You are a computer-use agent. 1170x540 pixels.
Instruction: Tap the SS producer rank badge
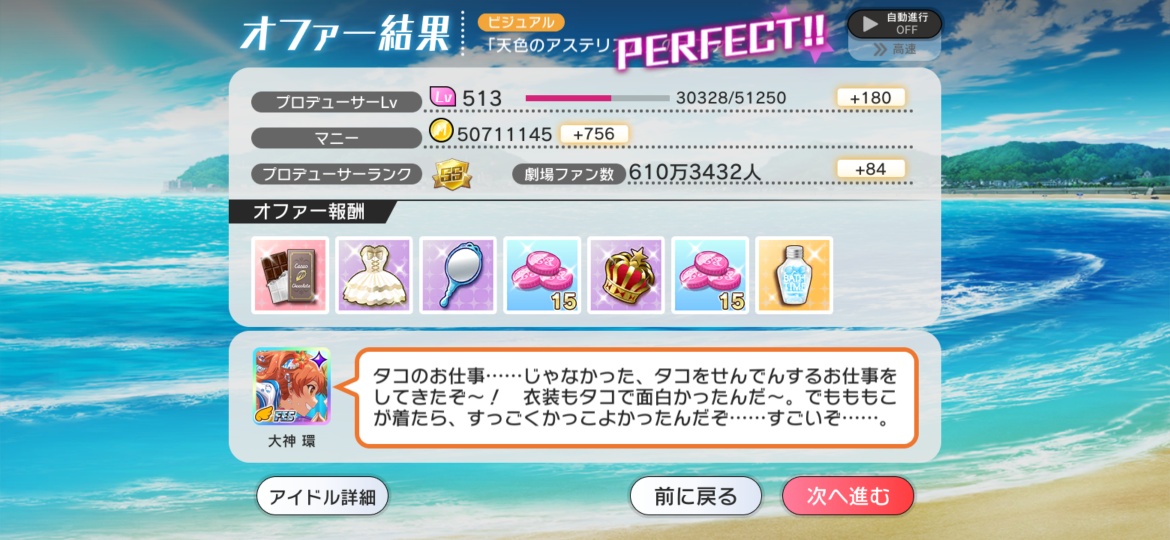point(452,175)
